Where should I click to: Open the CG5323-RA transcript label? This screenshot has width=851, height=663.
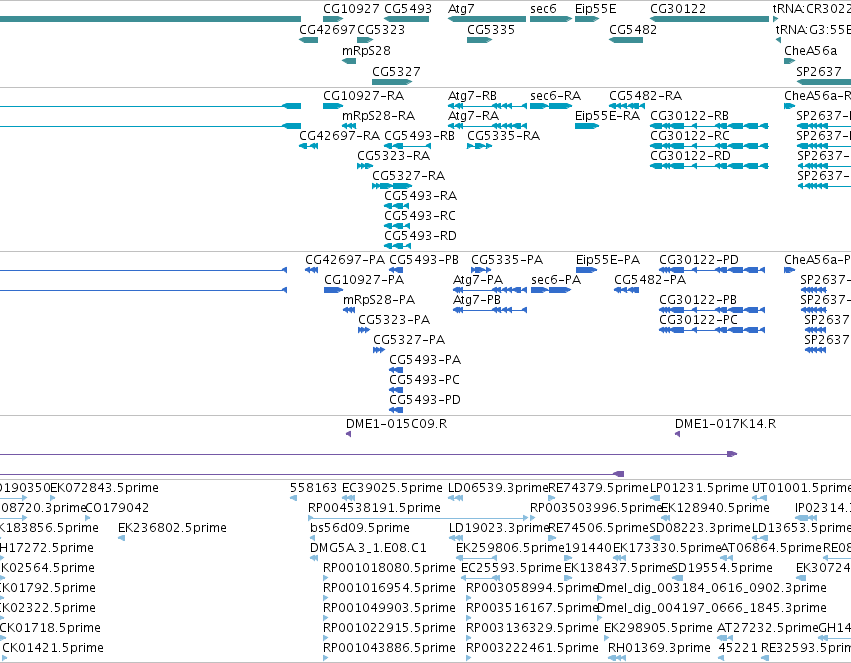coord(393,156)
